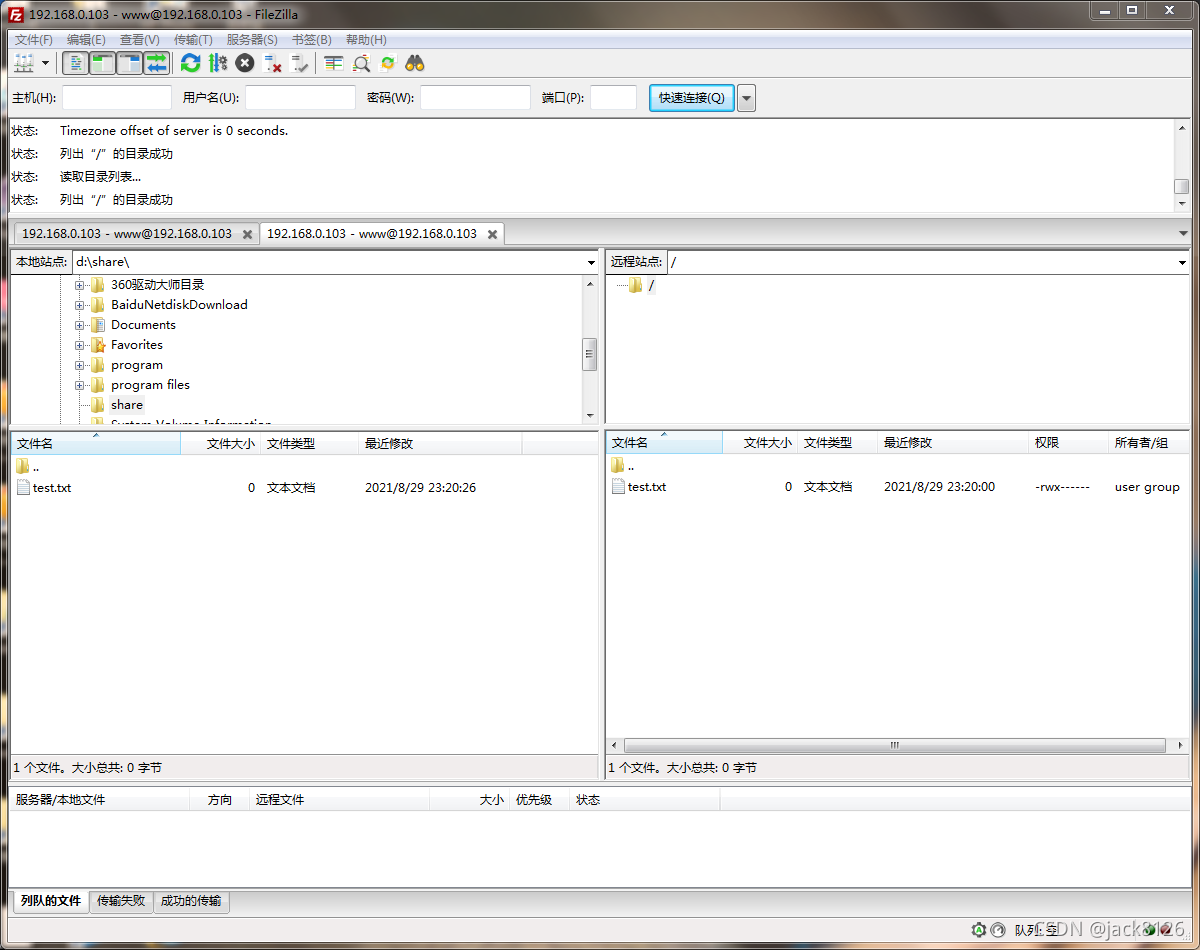Cancel current operation icon
Screen dimensions: 1200x950
245,63
